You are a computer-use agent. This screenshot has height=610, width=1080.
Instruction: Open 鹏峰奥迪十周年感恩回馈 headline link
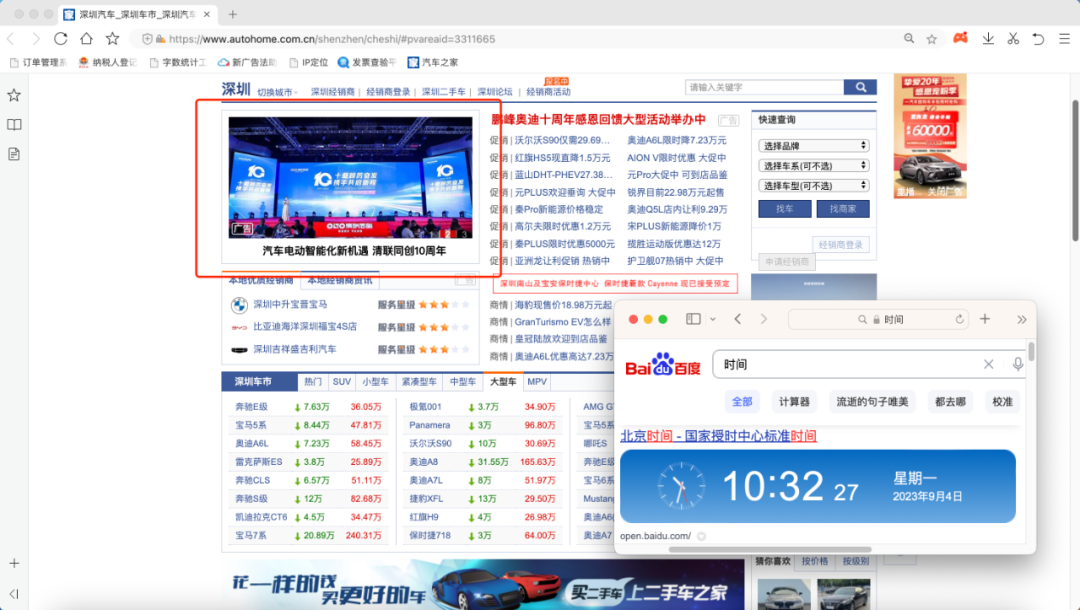(x=598, y=119)
